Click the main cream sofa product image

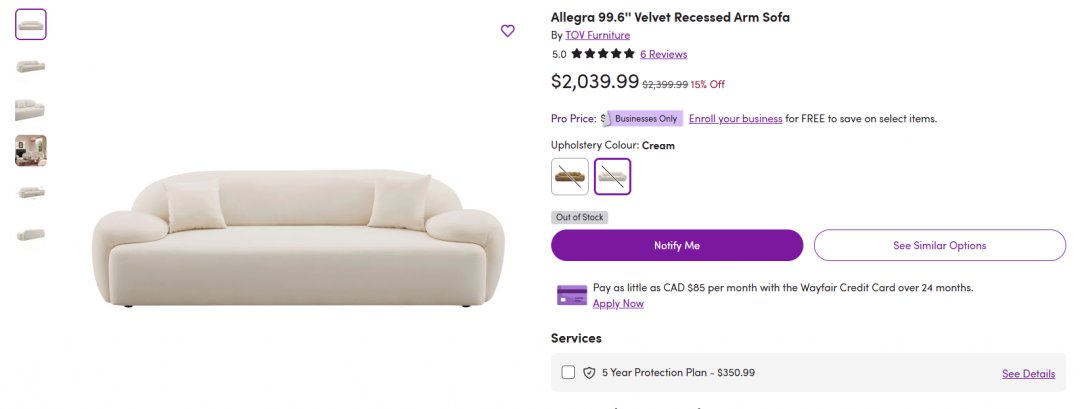pyautogui.click(x=298, y=240)
